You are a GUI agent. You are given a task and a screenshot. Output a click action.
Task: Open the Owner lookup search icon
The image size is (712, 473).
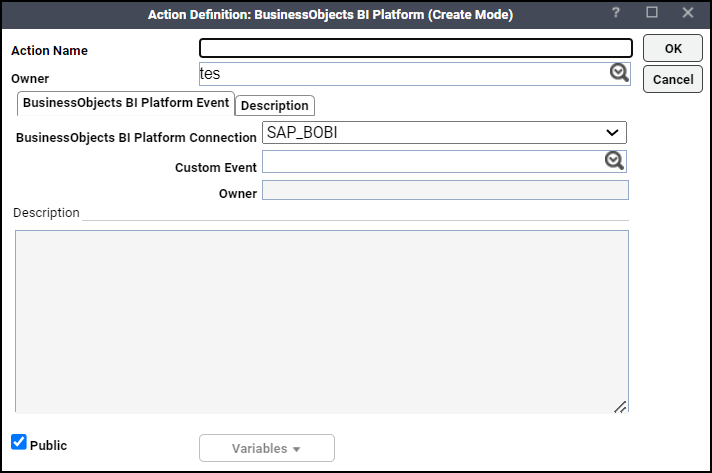(x=619, y=73)
